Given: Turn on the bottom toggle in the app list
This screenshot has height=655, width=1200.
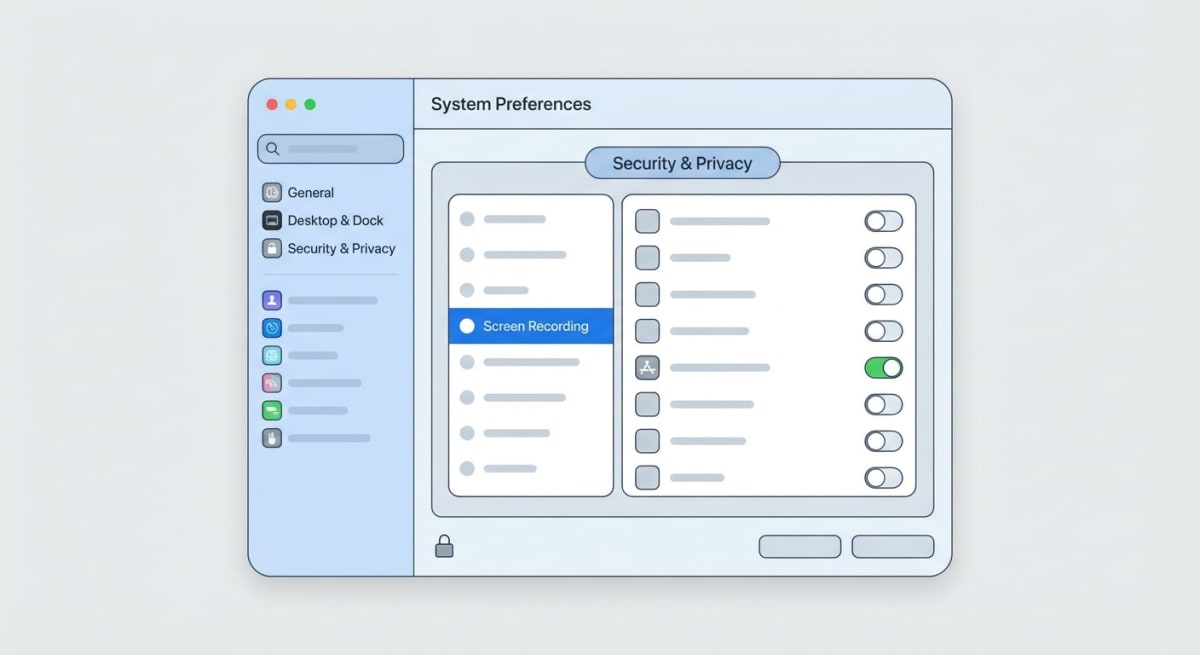Looking at the screenshot, I should click(x=883, y=478).
